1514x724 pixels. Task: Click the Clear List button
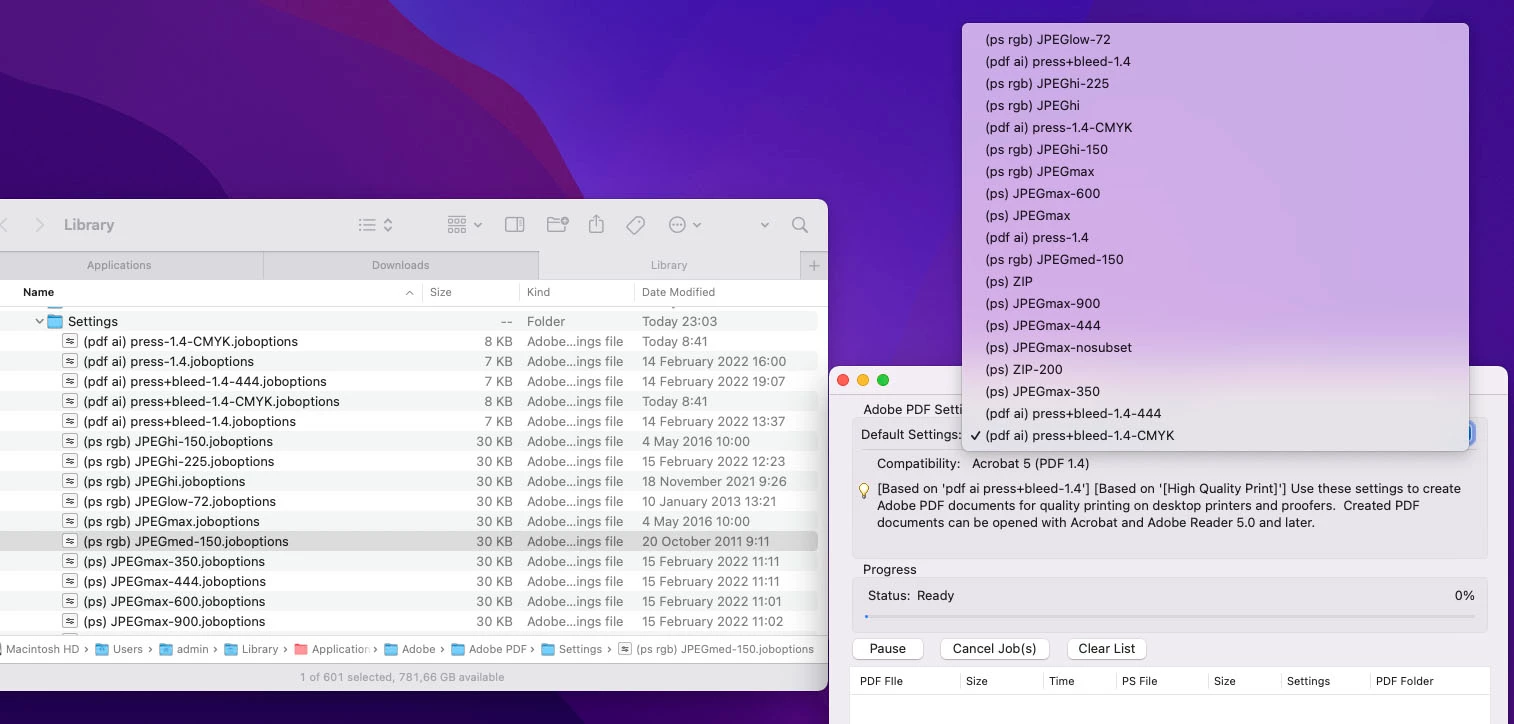(x=1107, y=649)
